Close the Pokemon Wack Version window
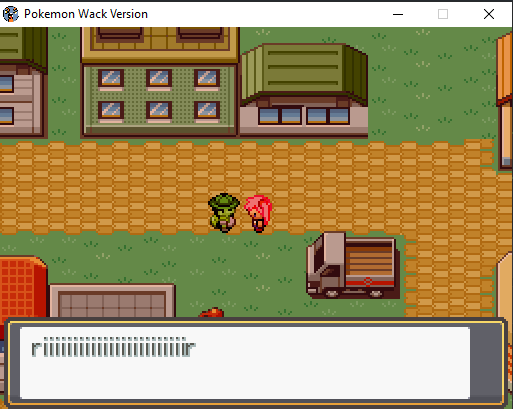The height and width of the screenshot is (409, 513). [x=489, y=14]
